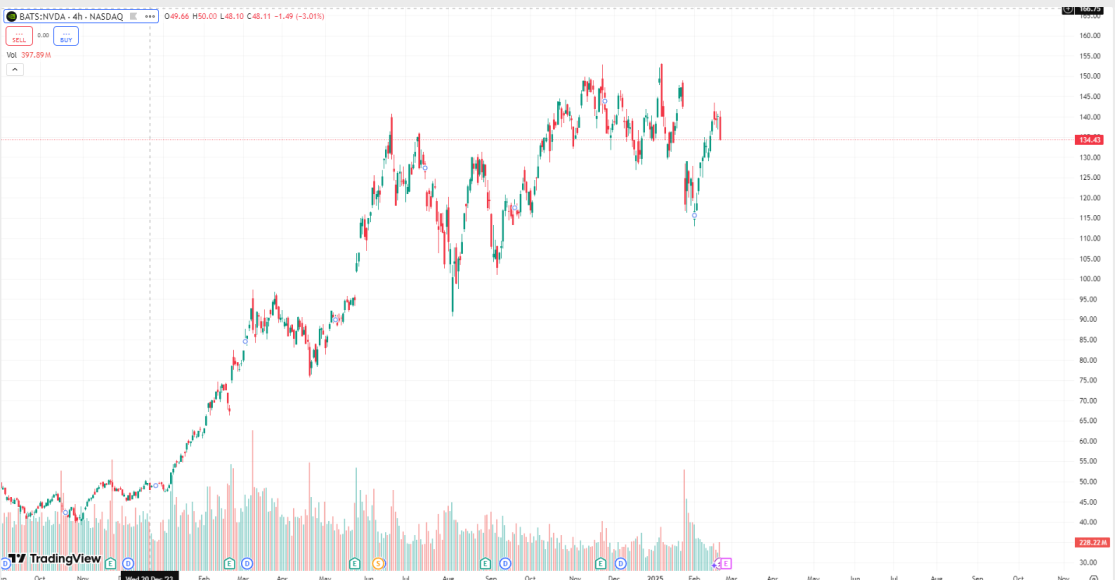Image resolution: width=1115 pixels, height=580 pixels.
Task: Click the earnings E marker near Feb 2024
Action: pyautogui.click(x=229, y=564)
